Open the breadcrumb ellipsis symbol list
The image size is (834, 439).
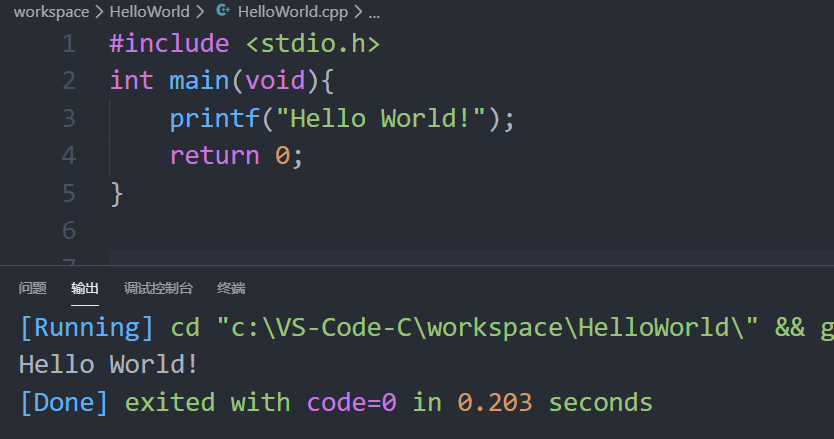(x=374, y=14)
